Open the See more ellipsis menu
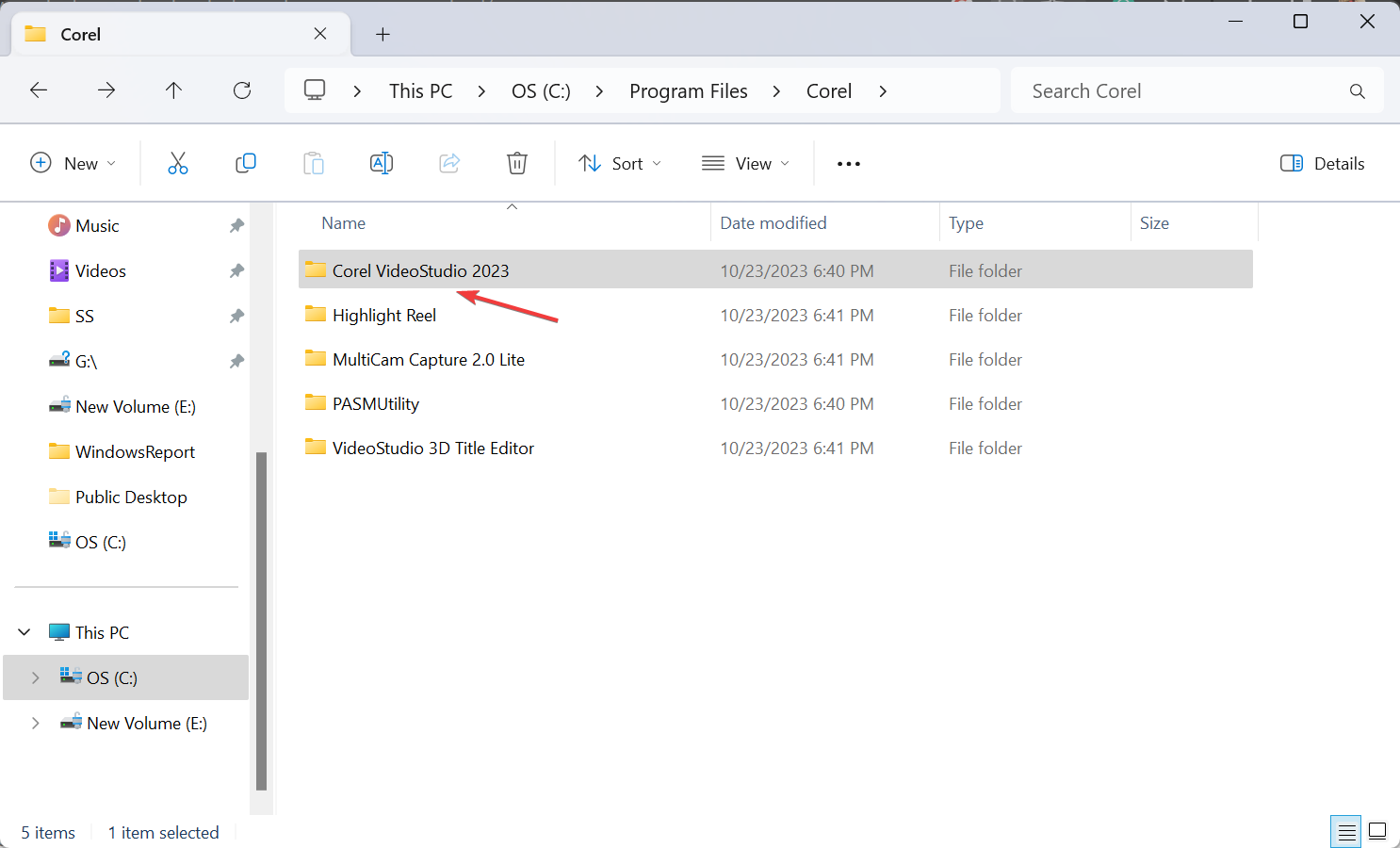 849,164
